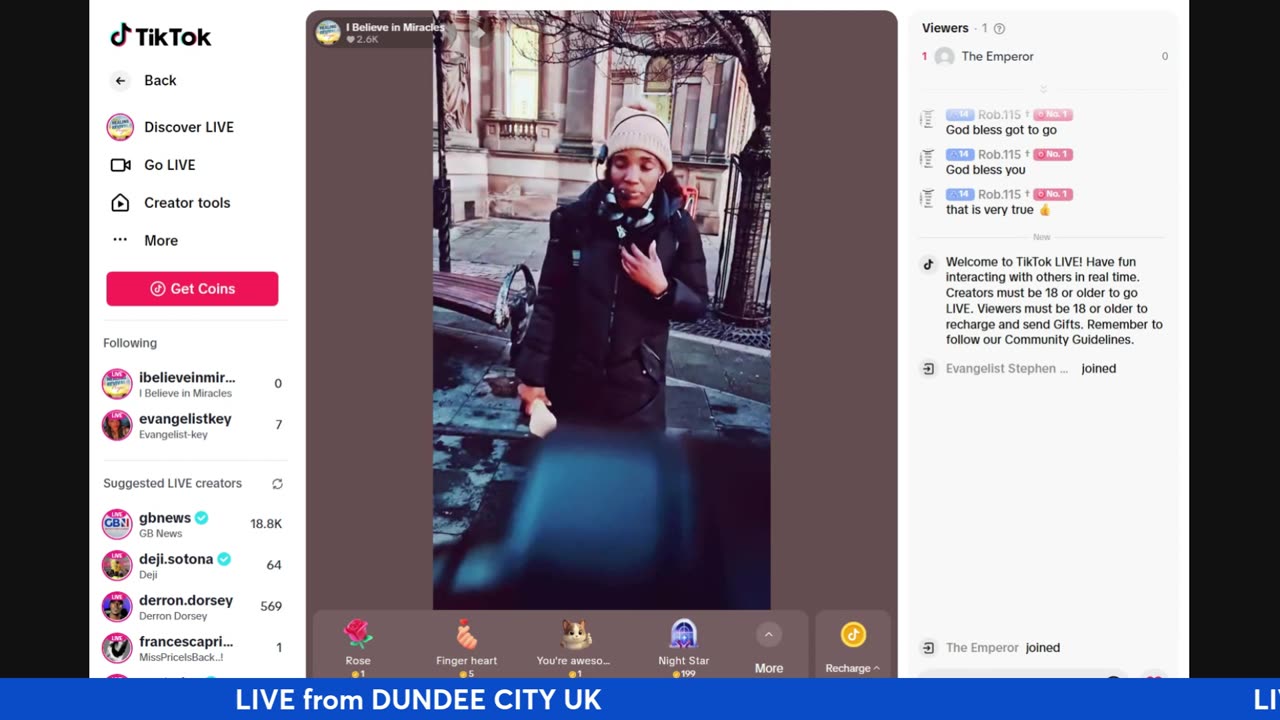Screen dimensions: 1280x720
Task: Click the 'that is very true' comment text
Action: pos(998,210)
